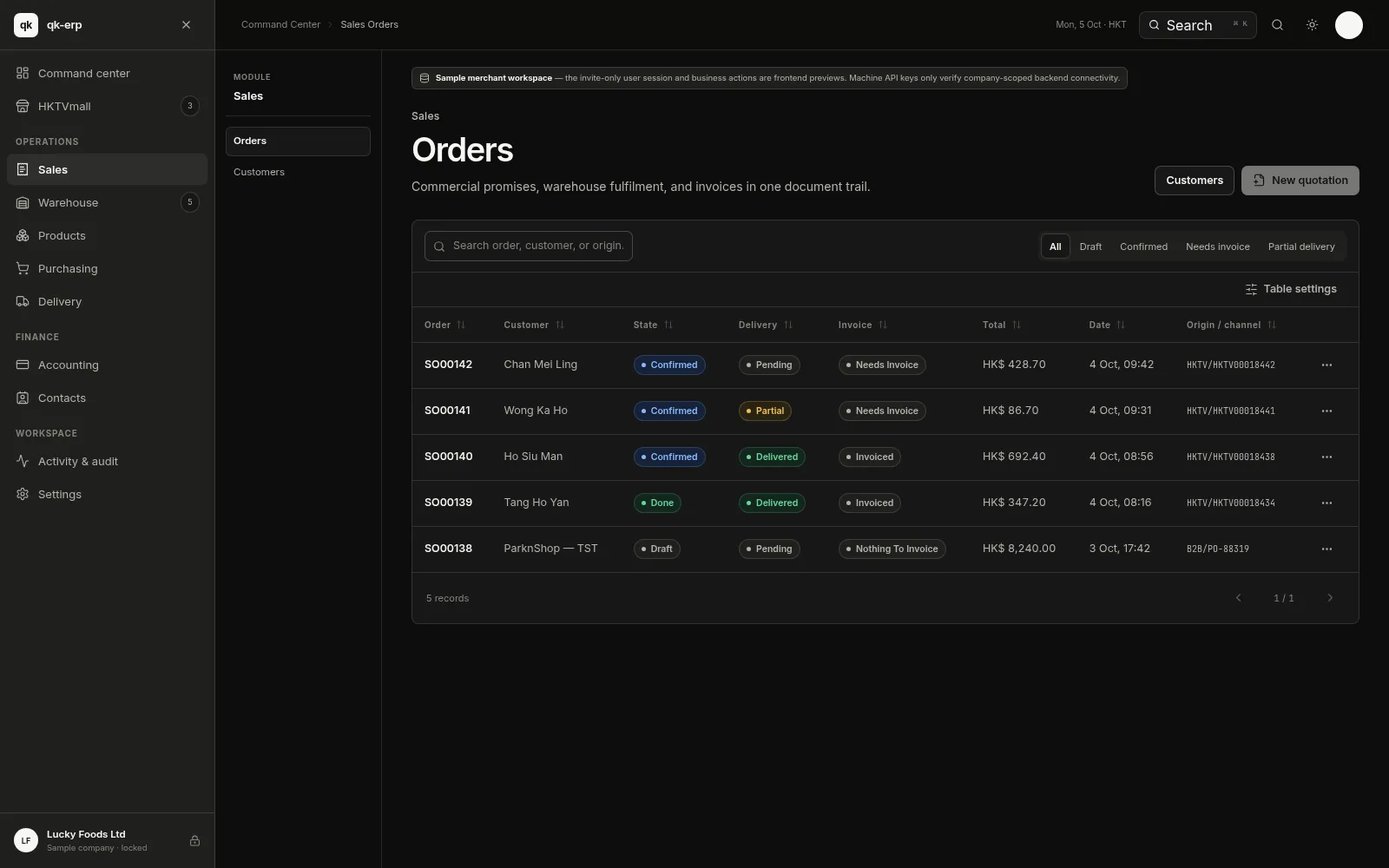Open the Command center sidebar item
The width and height of the screenshot is (1389, 868).
click(107, 73)
